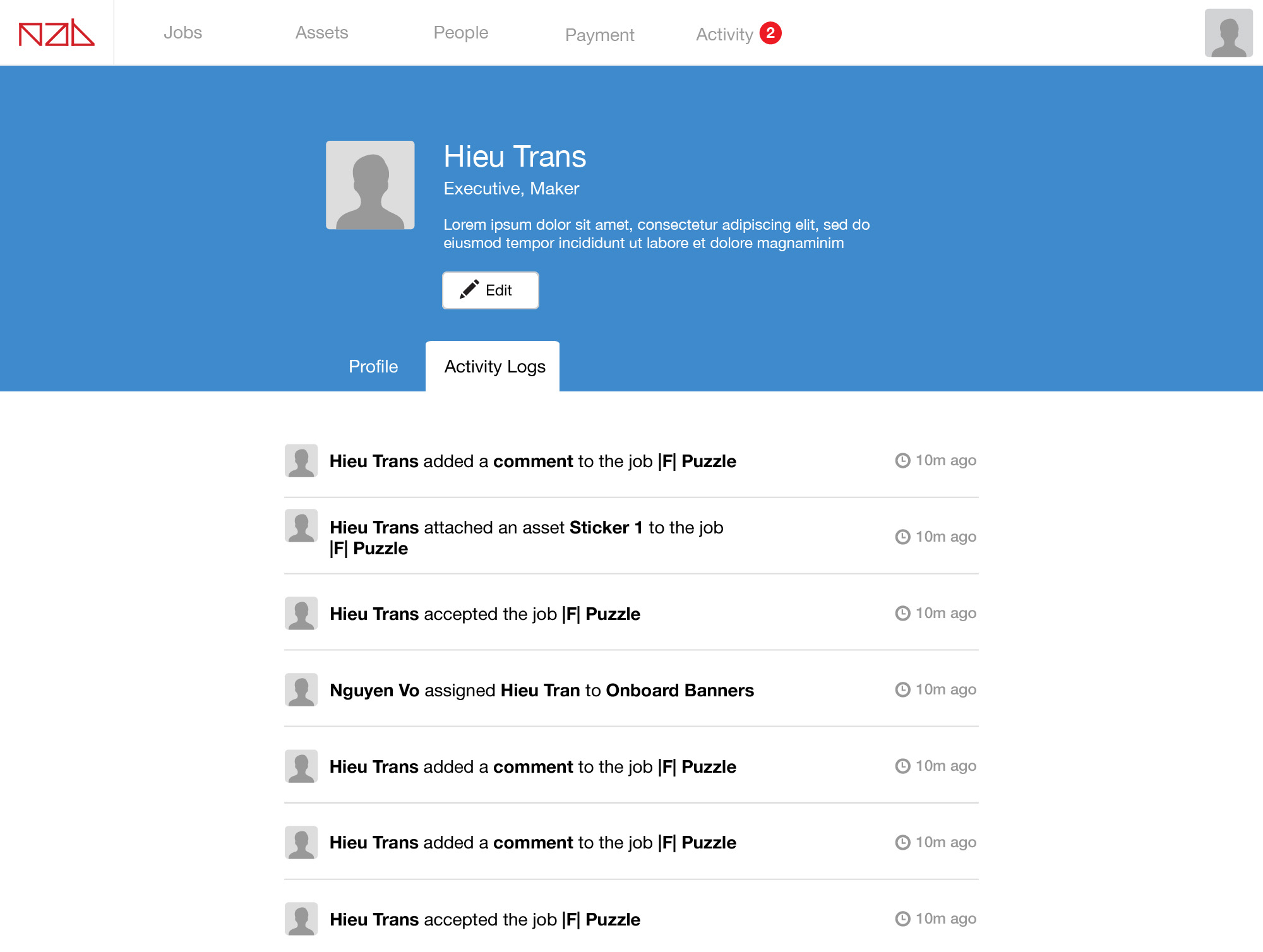
Task: Open the user avatar in top-right corner
Action: click(x=1228, y=33)
